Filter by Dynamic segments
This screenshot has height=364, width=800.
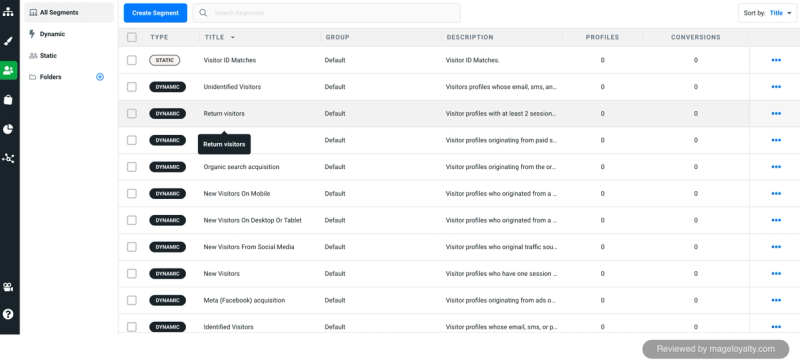52,34
